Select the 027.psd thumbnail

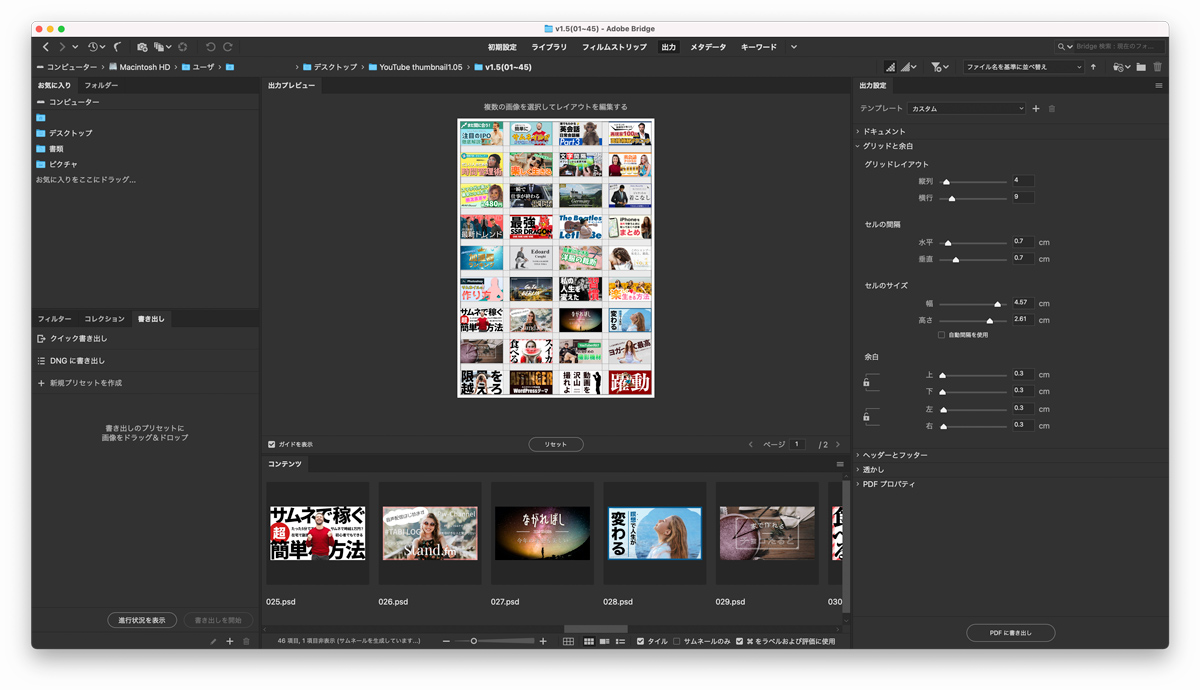pos(542,533)
